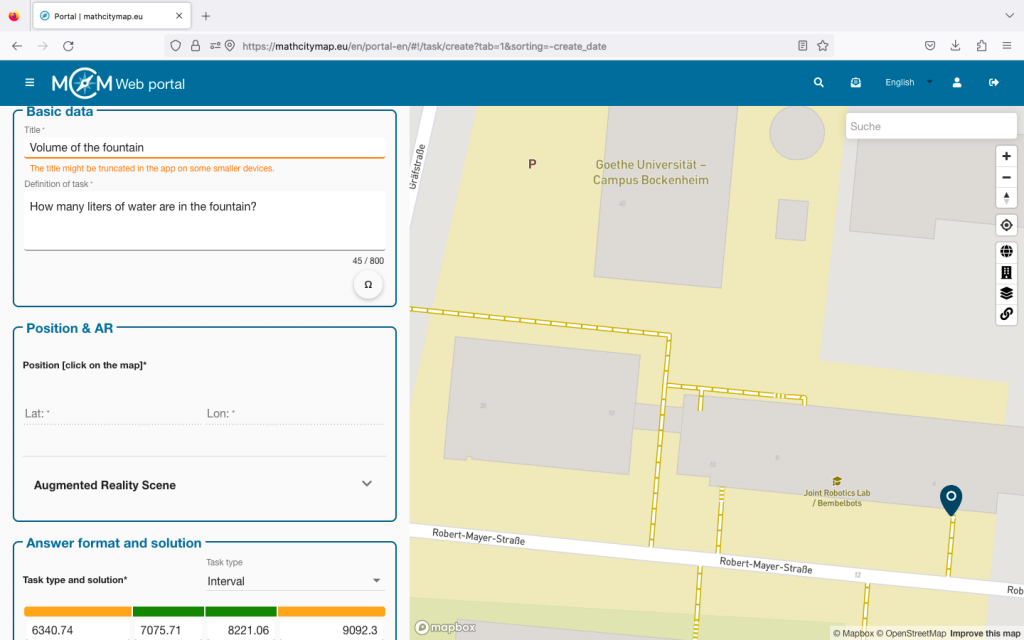Click the logout icon in header

pos(994,83)
